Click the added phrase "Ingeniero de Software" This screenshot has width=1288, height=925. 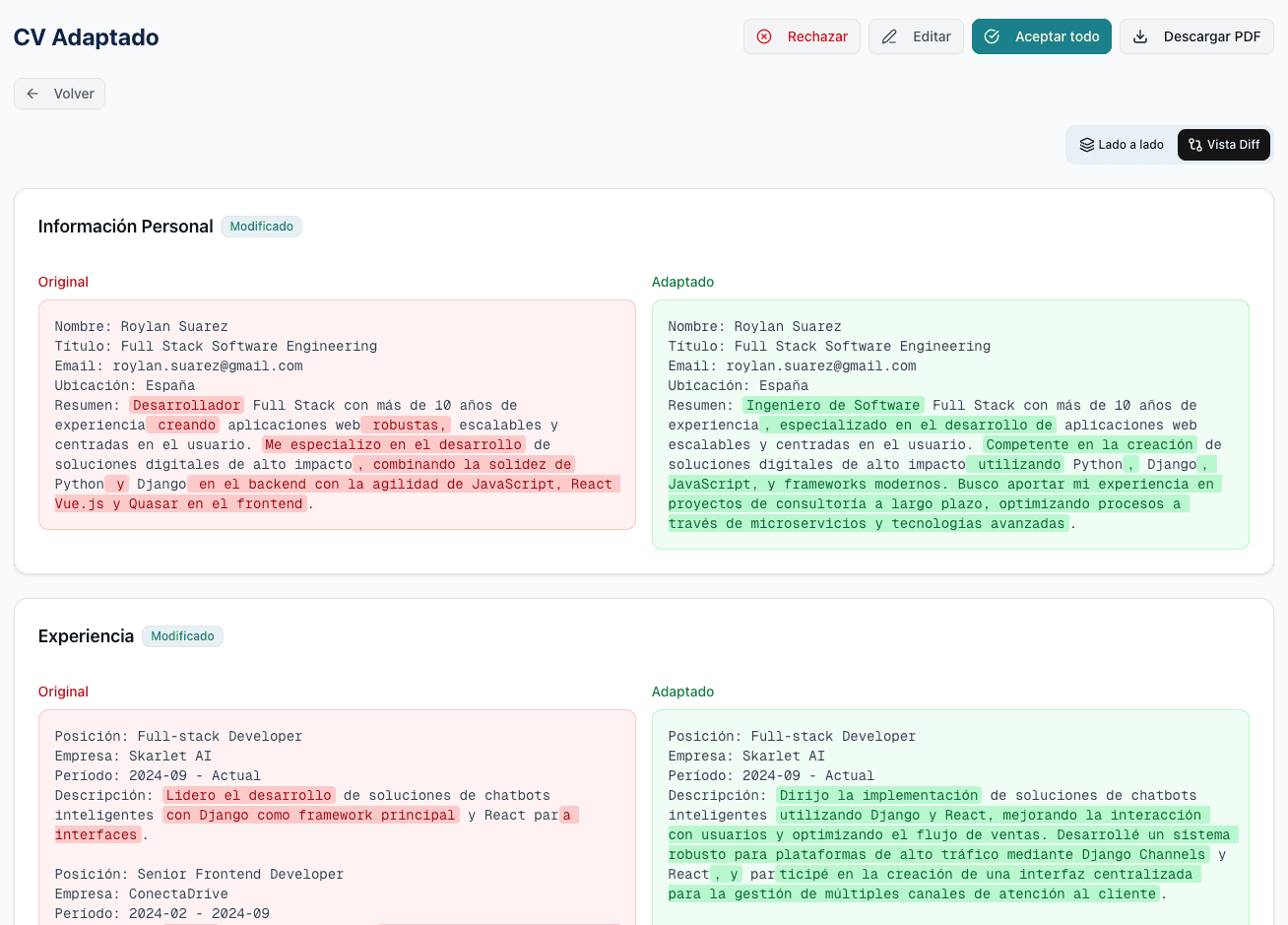[833, 405]
